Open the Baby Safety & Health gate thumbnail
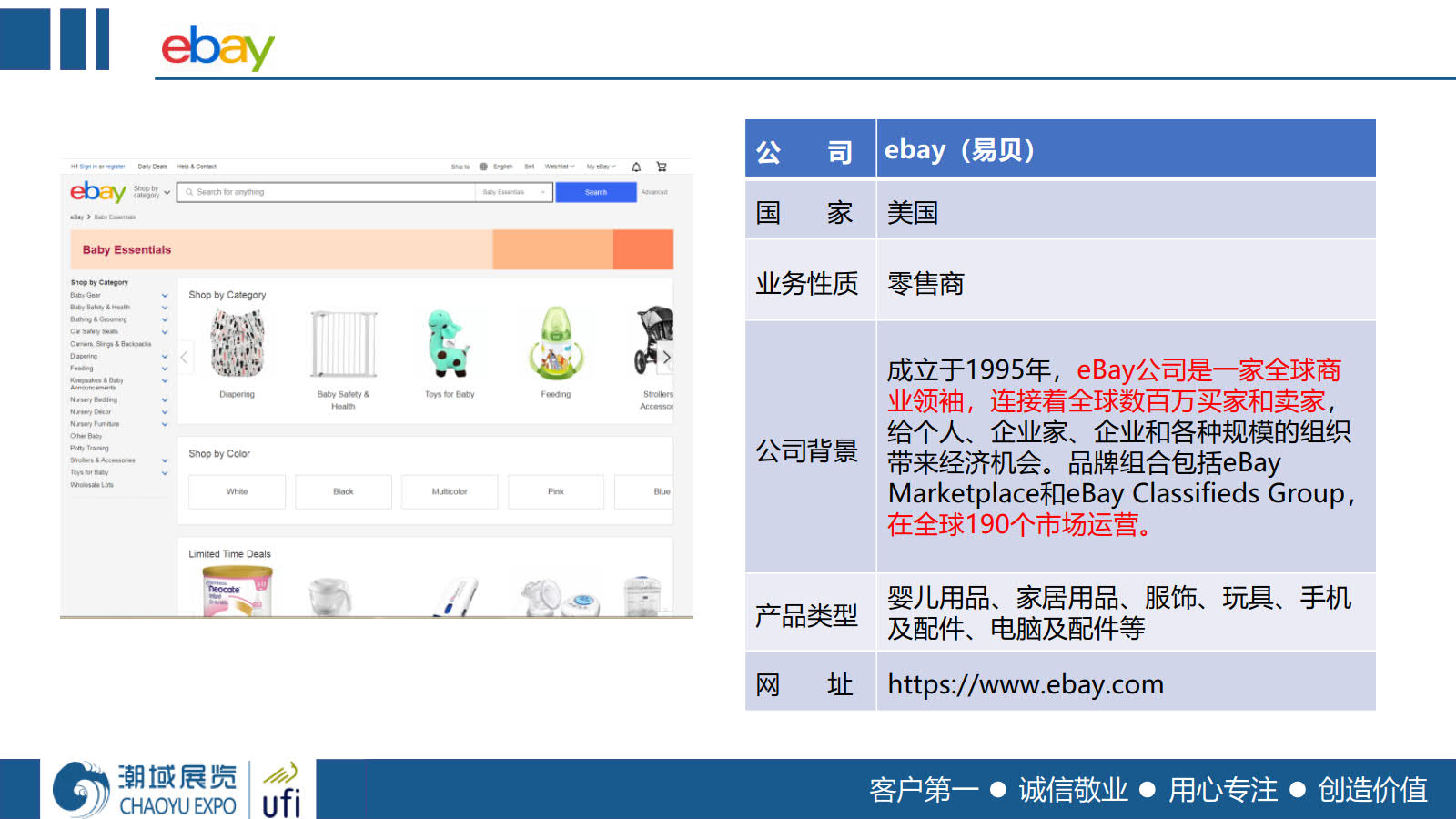The height and width of the screenshot is (819, 1456). tap(344, 344)
